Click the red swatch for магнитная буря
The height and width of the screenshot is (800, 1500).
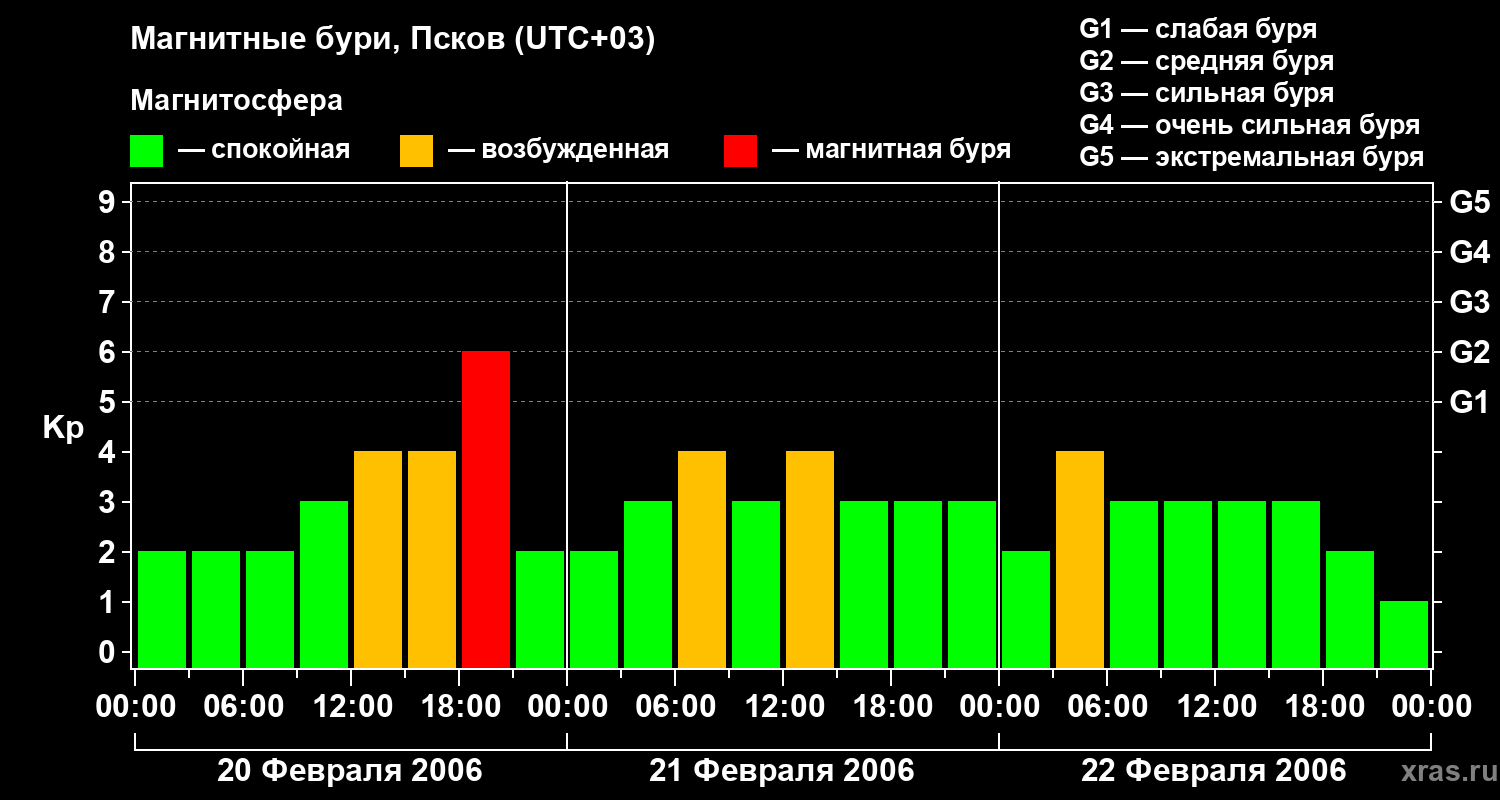[740, 151]
